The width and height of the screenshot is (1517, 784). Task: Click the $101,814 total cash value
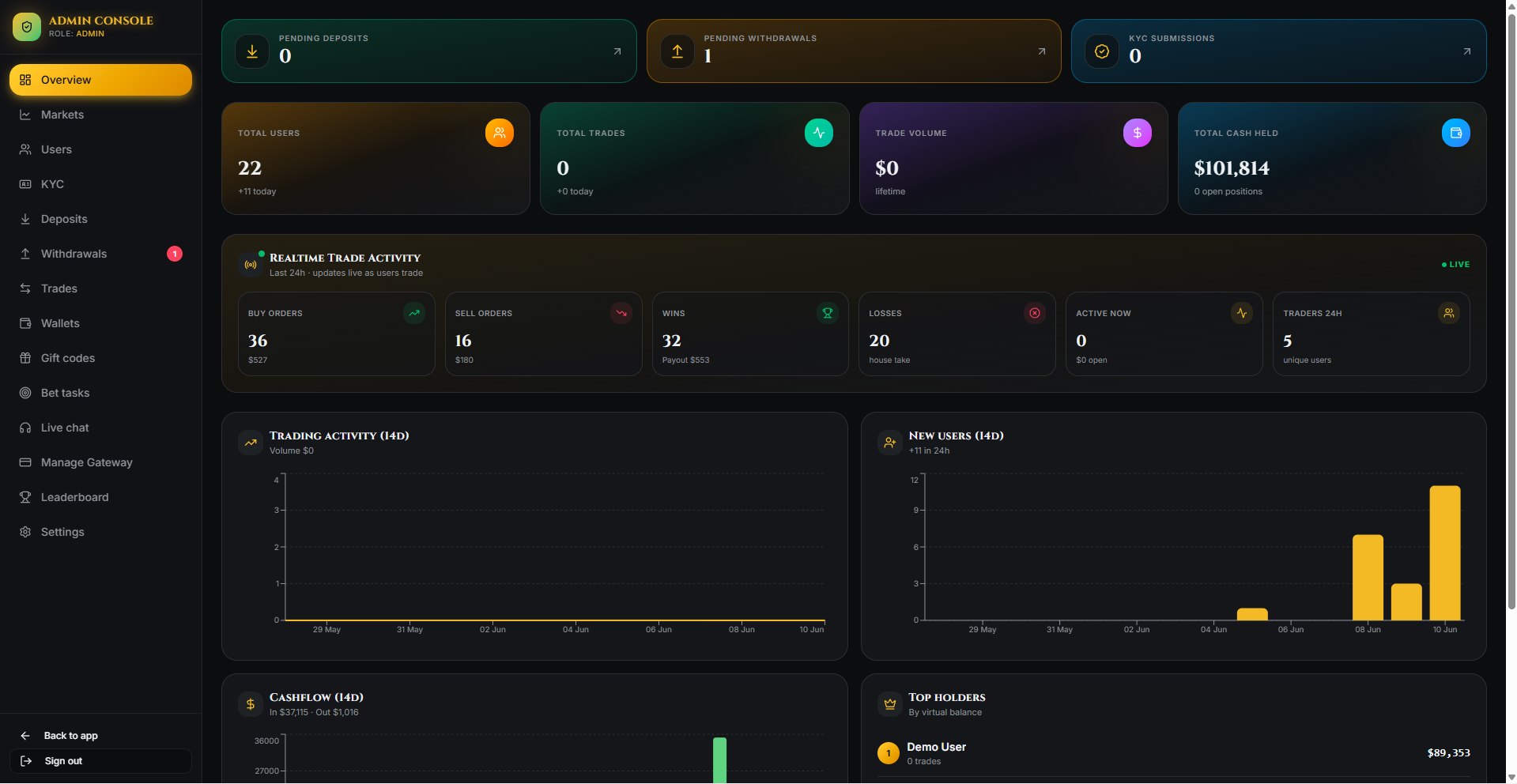click(x=1232, y=168)
